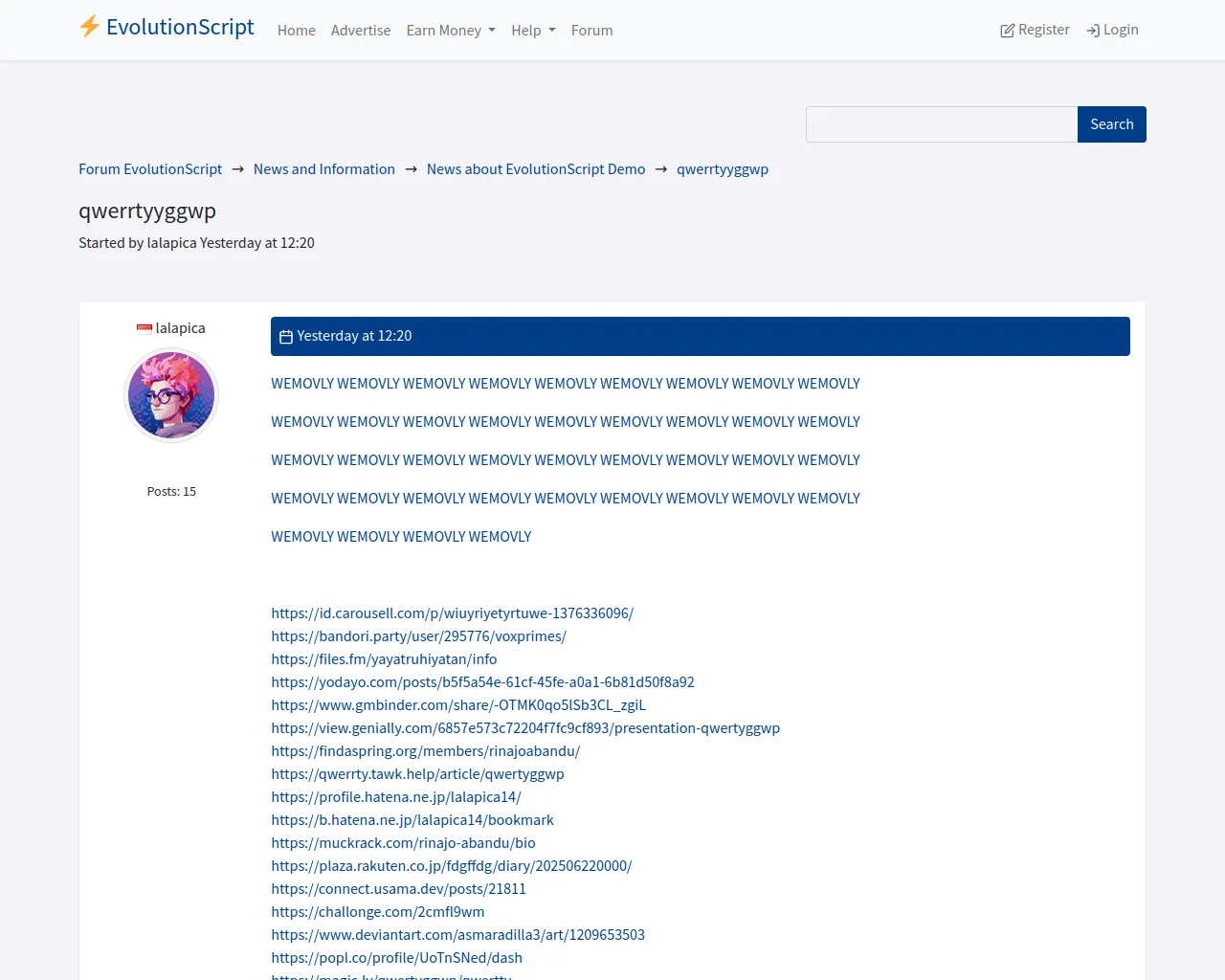Open the id.carousell.com link

(452, 613)
